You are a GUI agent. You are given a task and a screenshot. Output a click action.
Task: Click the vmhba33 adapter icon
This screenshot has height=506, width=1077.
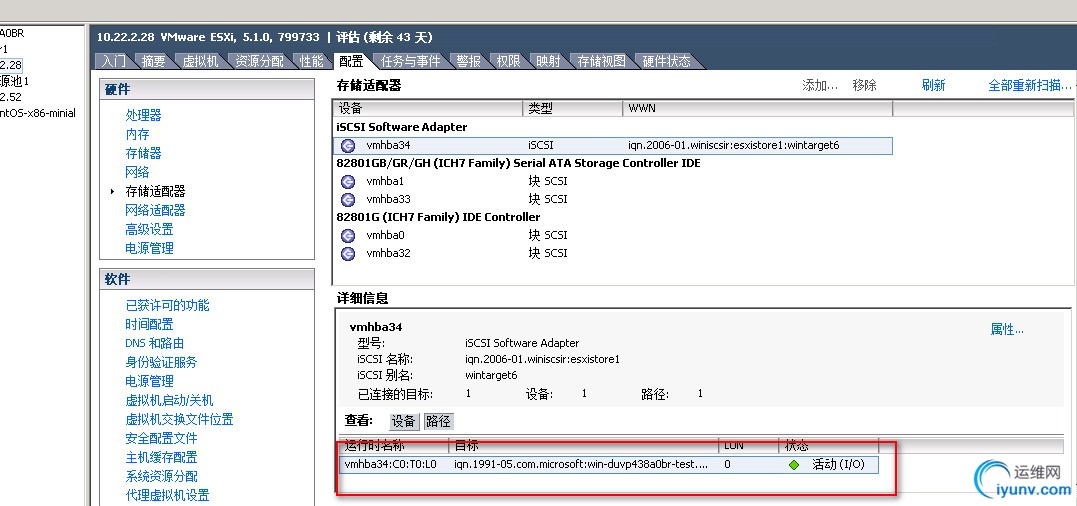(x=348, y=199)
